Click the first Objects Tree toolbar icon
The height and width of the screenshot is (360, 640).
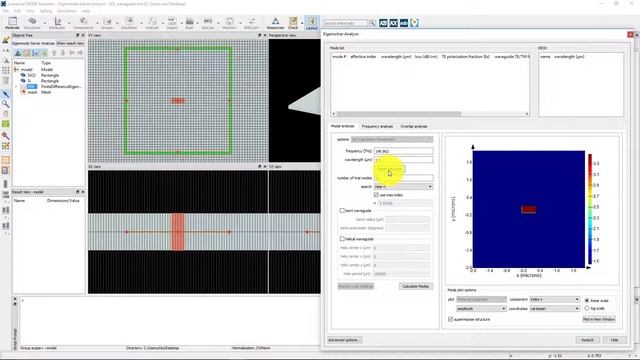[18, 53]
